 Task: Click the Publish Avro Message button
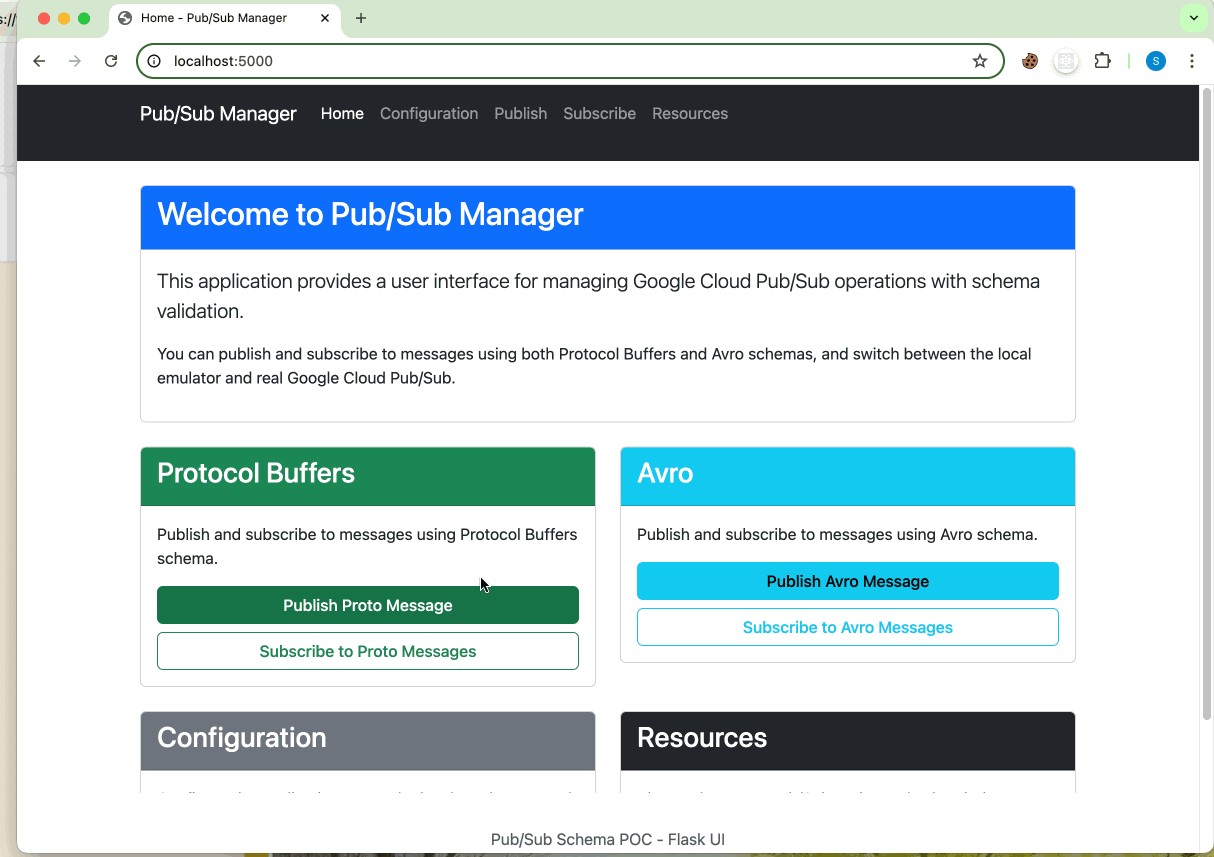pos(848,581)
